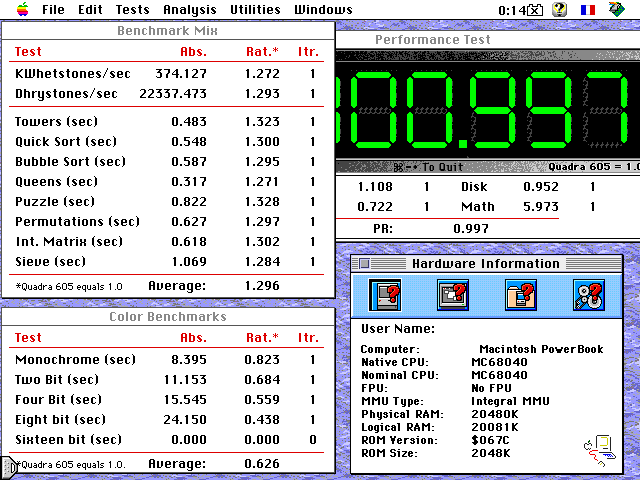Open the Apple menu
Image resolution: width=640 pixels, height=480 pixels.
[23, 9]
